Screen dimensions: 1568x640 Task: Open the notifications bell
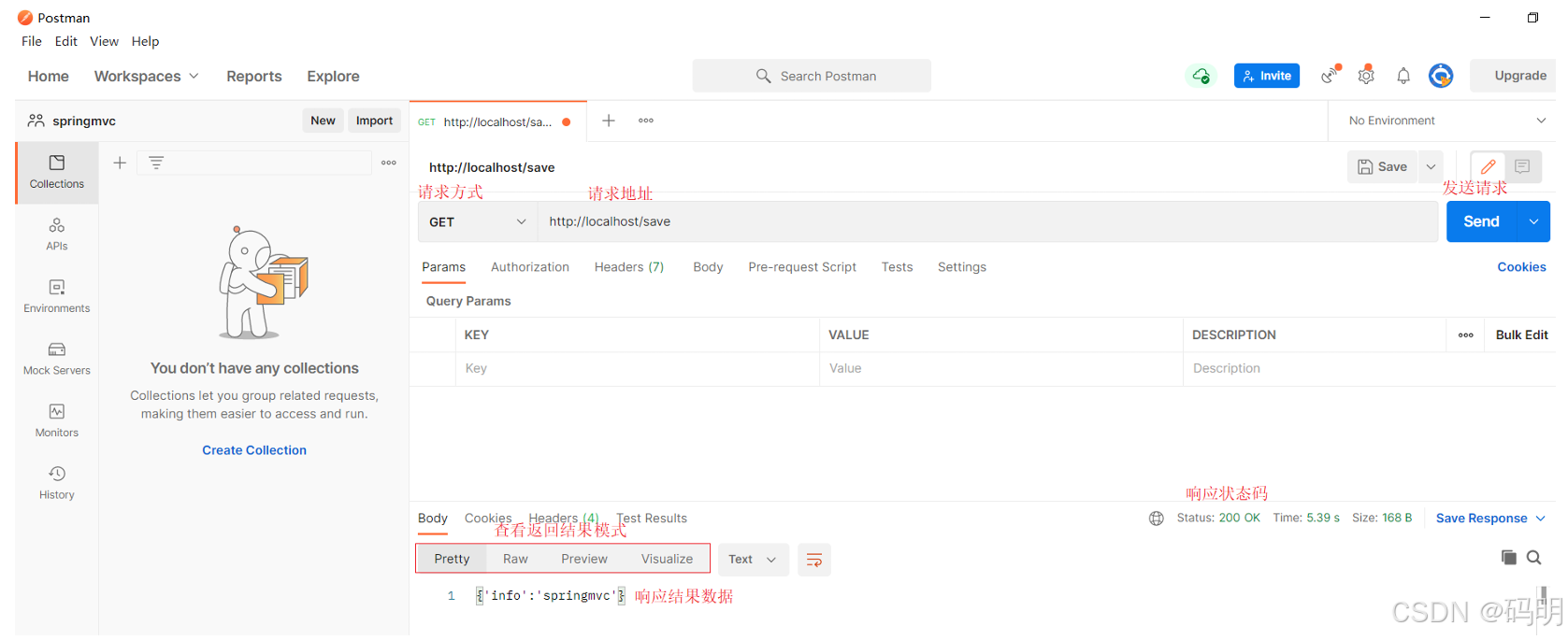[x=1403, y=76]
